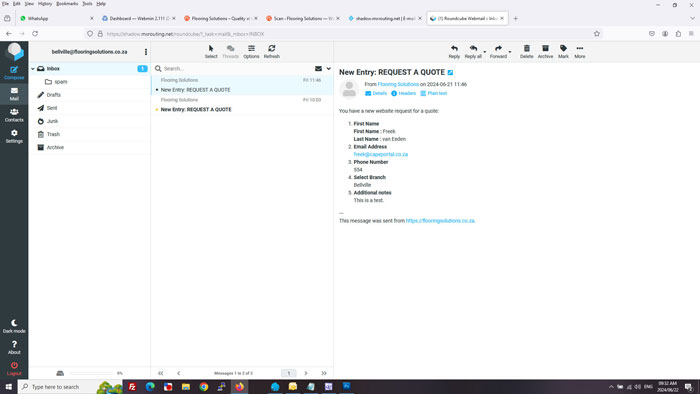Switch message to Plain text view
This screenshot has width=700, height=394.
pos(433,93)
